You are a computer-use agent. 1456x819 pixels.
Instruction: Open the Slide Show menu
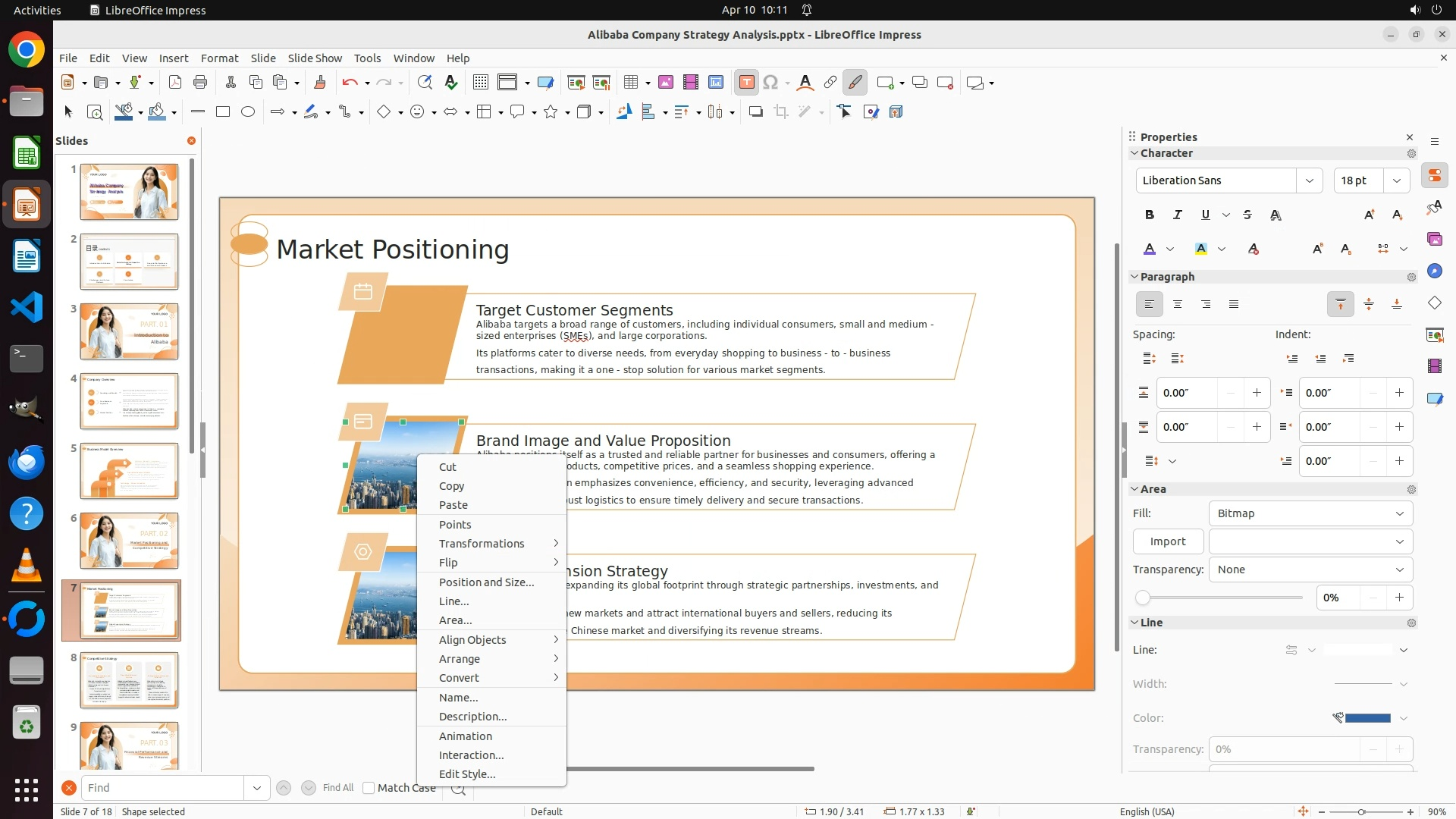(315, 58)
